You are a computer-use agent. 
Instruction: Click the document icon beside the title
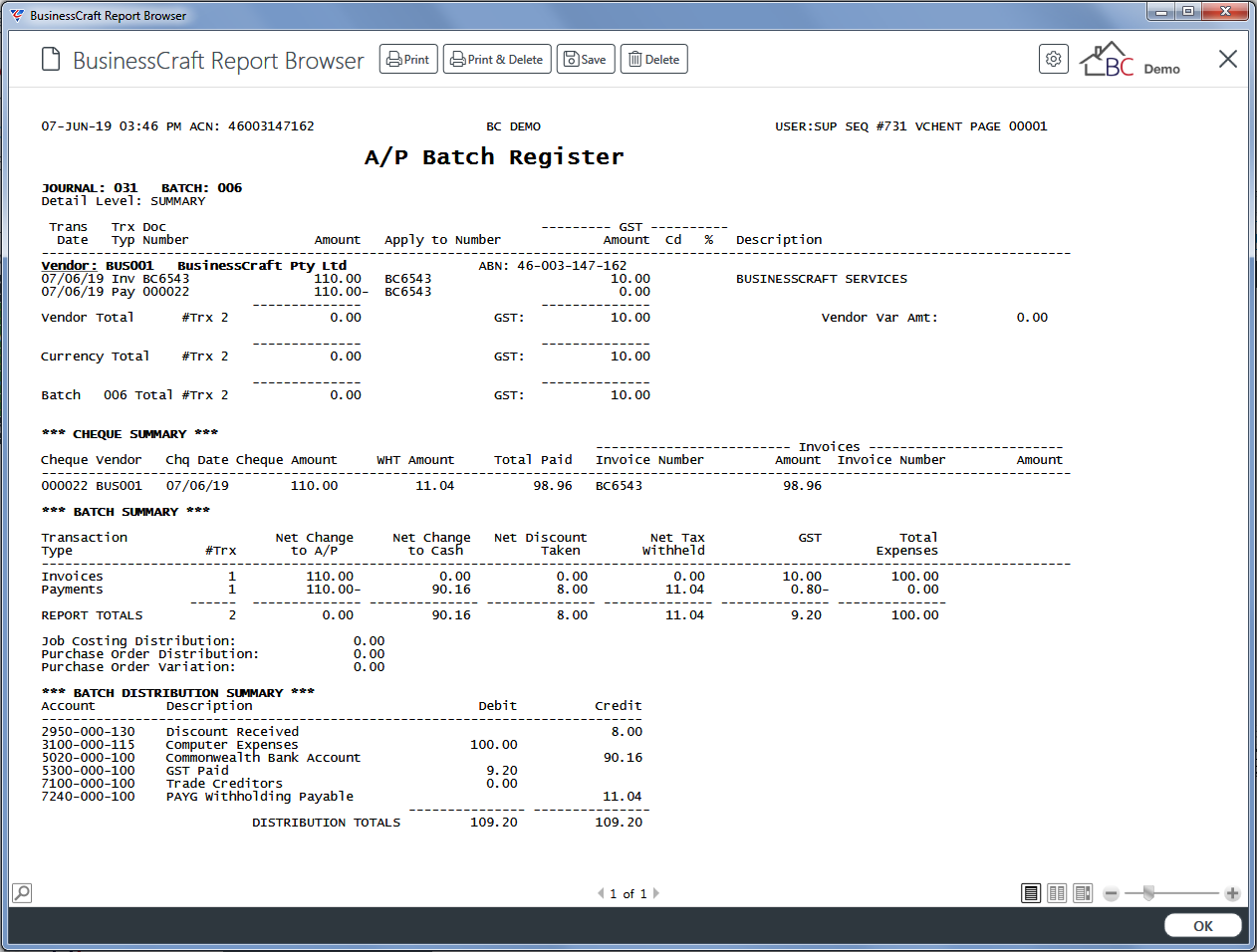[x=51, y=60]
